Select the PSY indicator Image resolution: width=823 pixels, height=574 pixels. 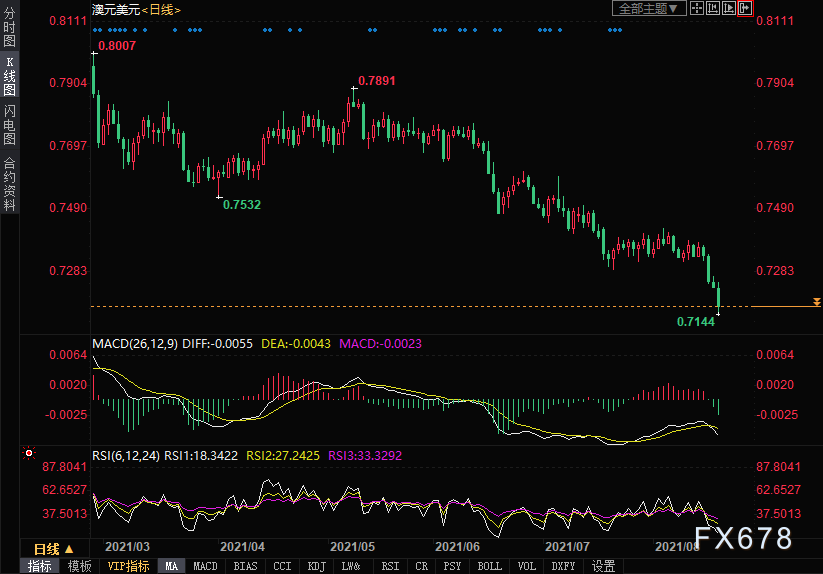tap(452, 566)
